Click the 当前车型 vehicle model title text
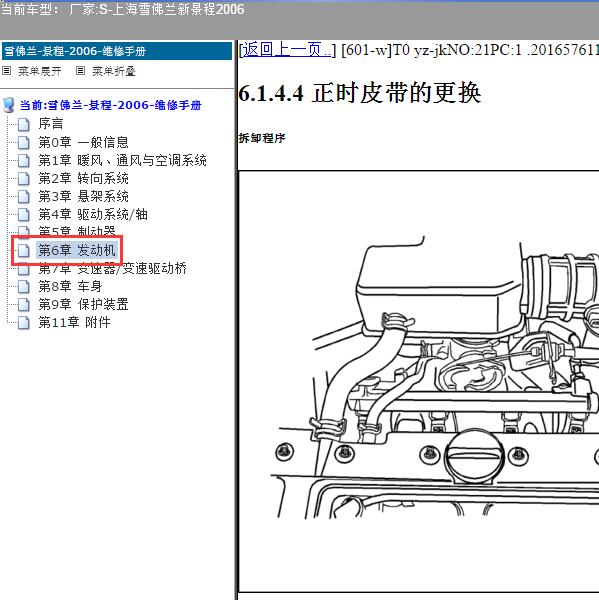 click(x=122, y=10)
